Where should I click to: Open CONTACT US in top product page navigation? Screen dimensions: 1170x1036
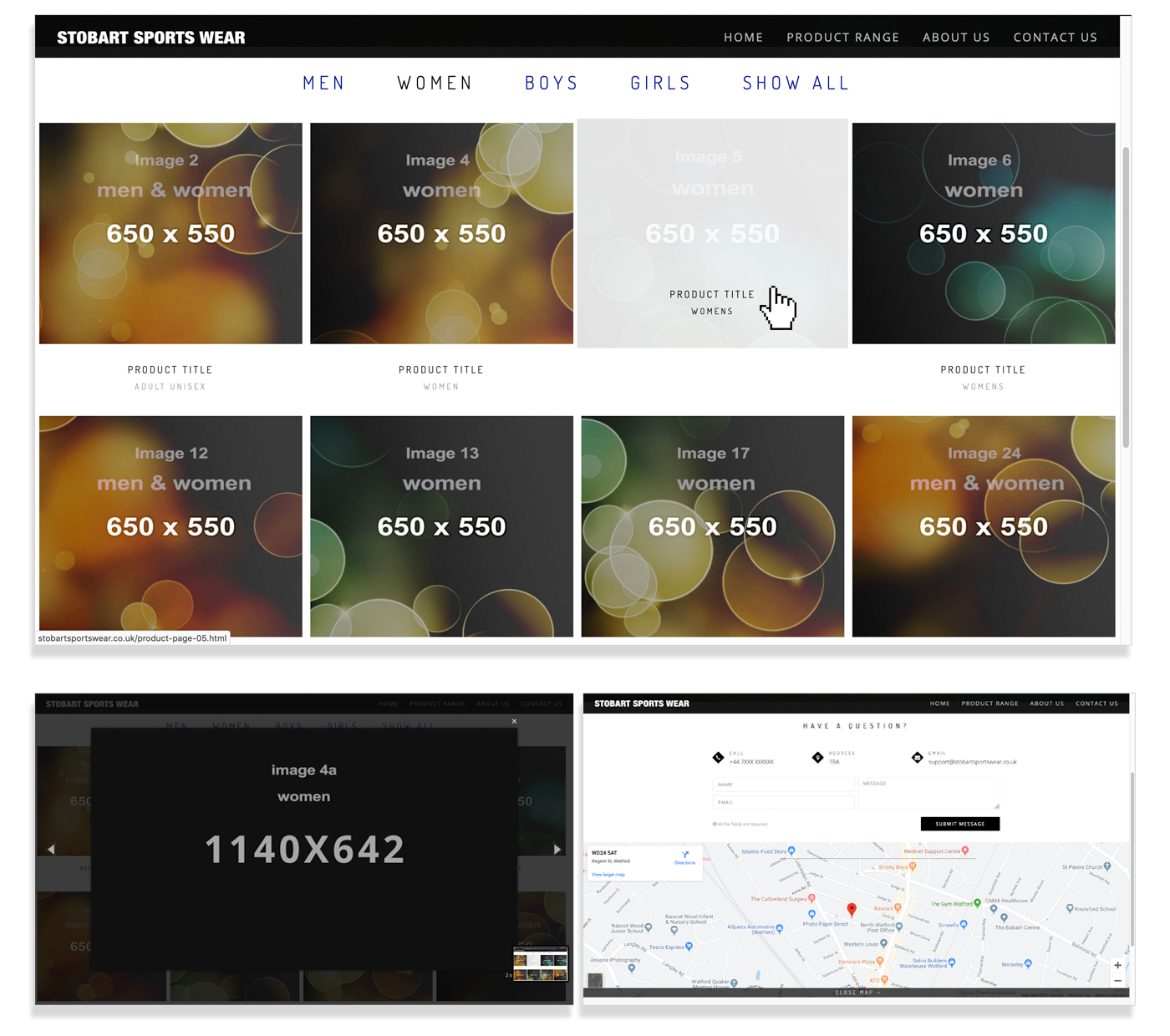[x=1055, y=37]
